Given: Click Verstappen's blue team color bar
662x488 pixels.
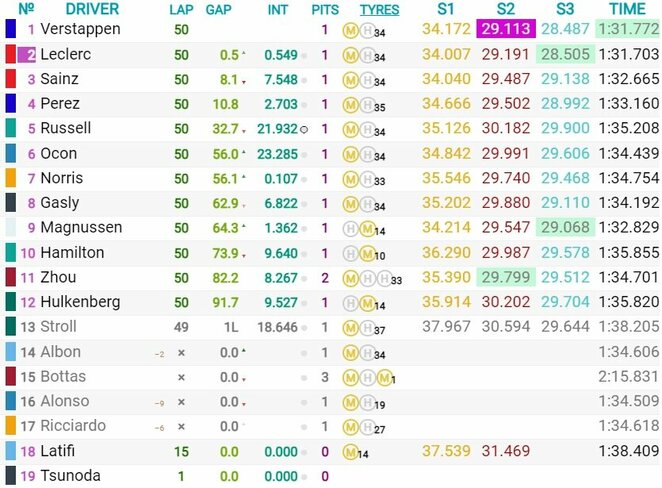Looking at the screenshot, I should point(10,29).
